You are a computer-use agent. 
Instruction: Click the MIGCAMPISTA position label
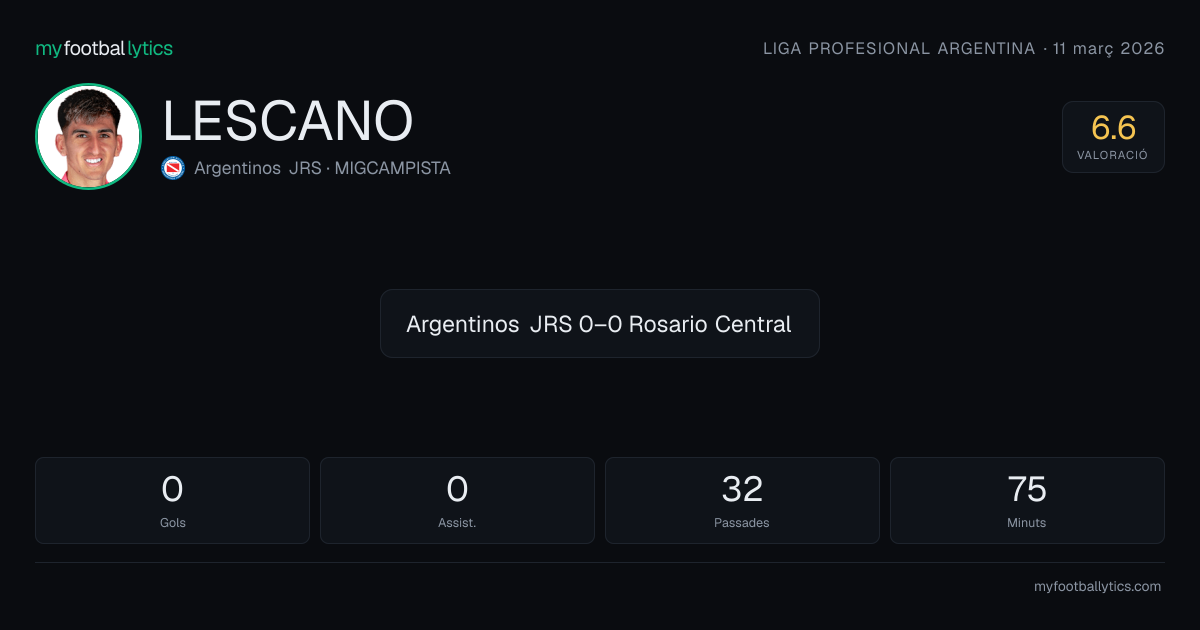(393, 168)
